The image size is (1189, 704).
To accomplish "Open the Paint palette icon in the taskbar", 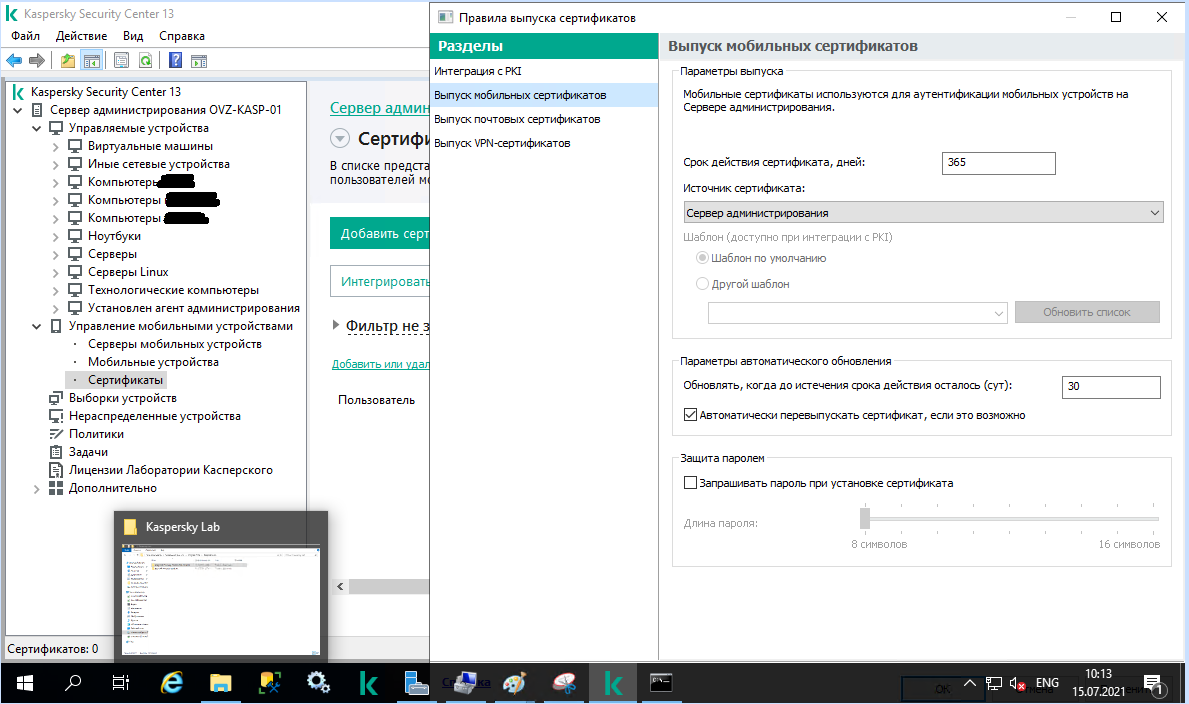I will [514, 684].
